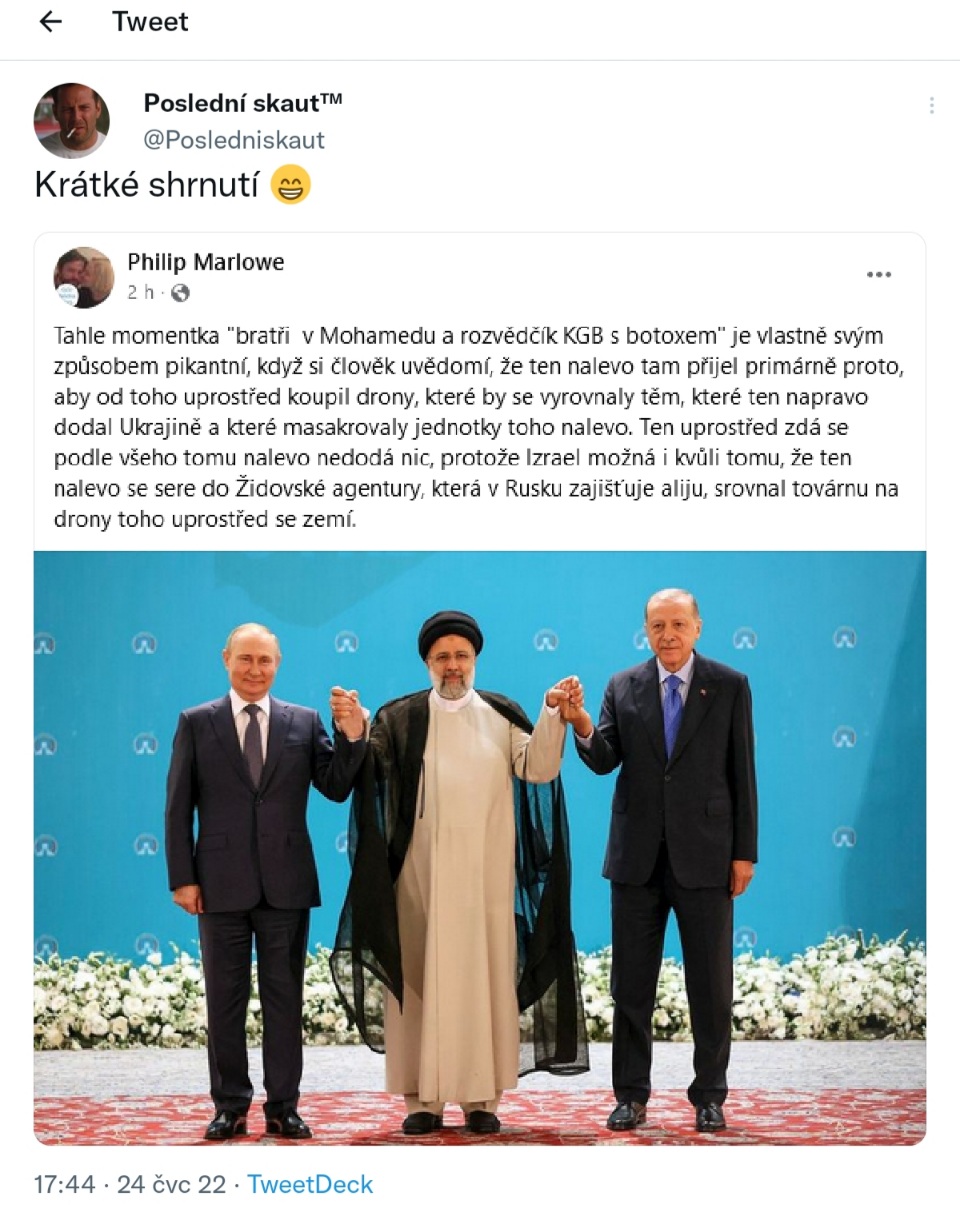
Task: Open Poslední skaut's profile avatar
Action: [72, 120]
